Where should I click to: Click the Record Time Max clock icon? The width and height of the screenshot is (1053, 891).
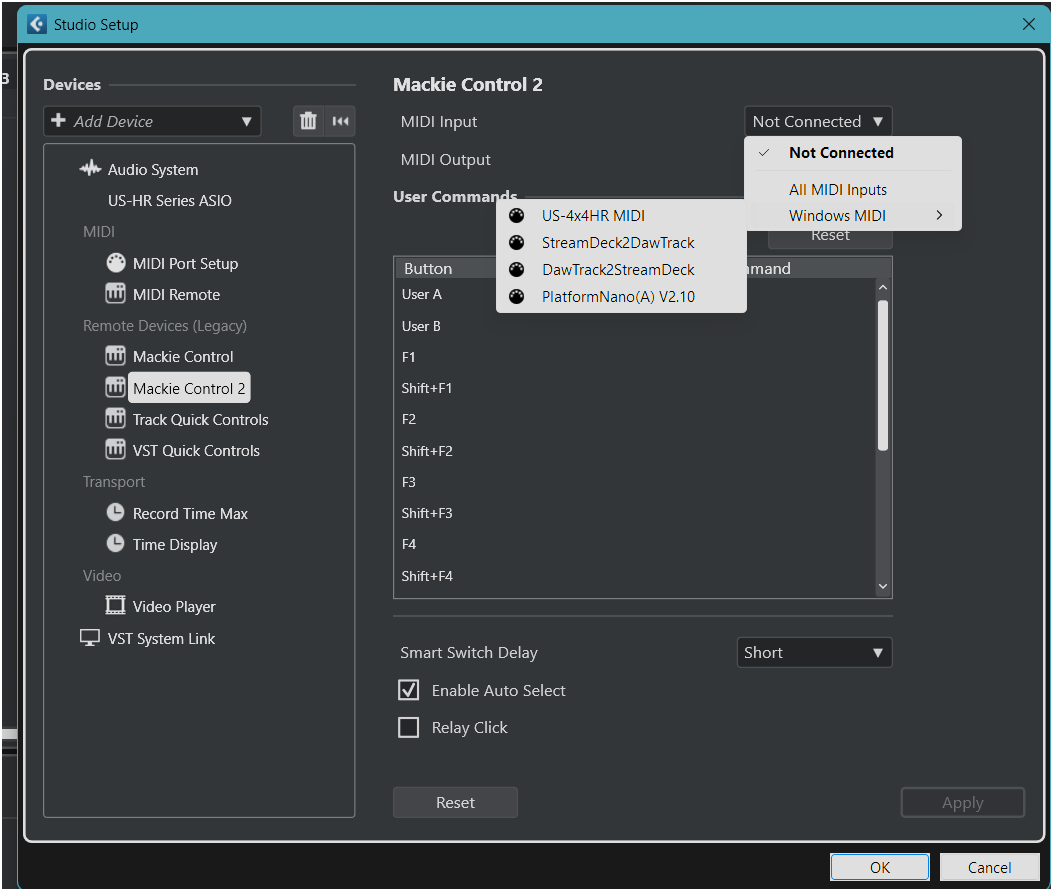pos(116,513)
